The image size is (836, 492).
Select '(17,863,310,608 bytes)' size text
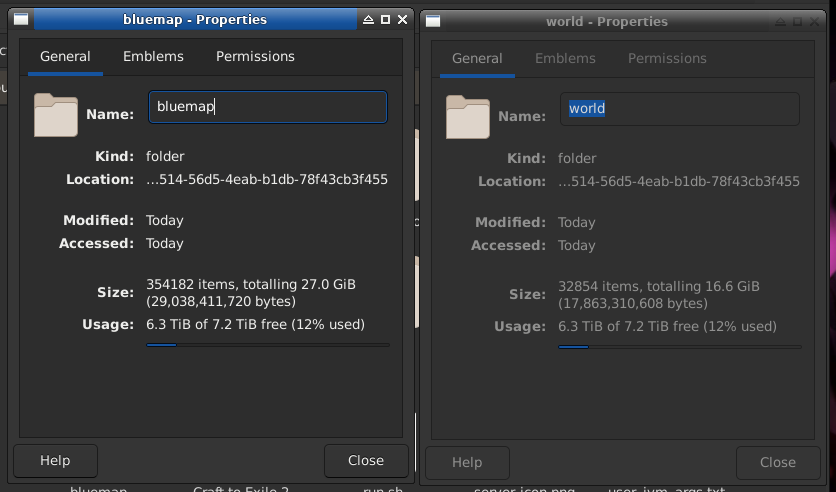[633, 304]
